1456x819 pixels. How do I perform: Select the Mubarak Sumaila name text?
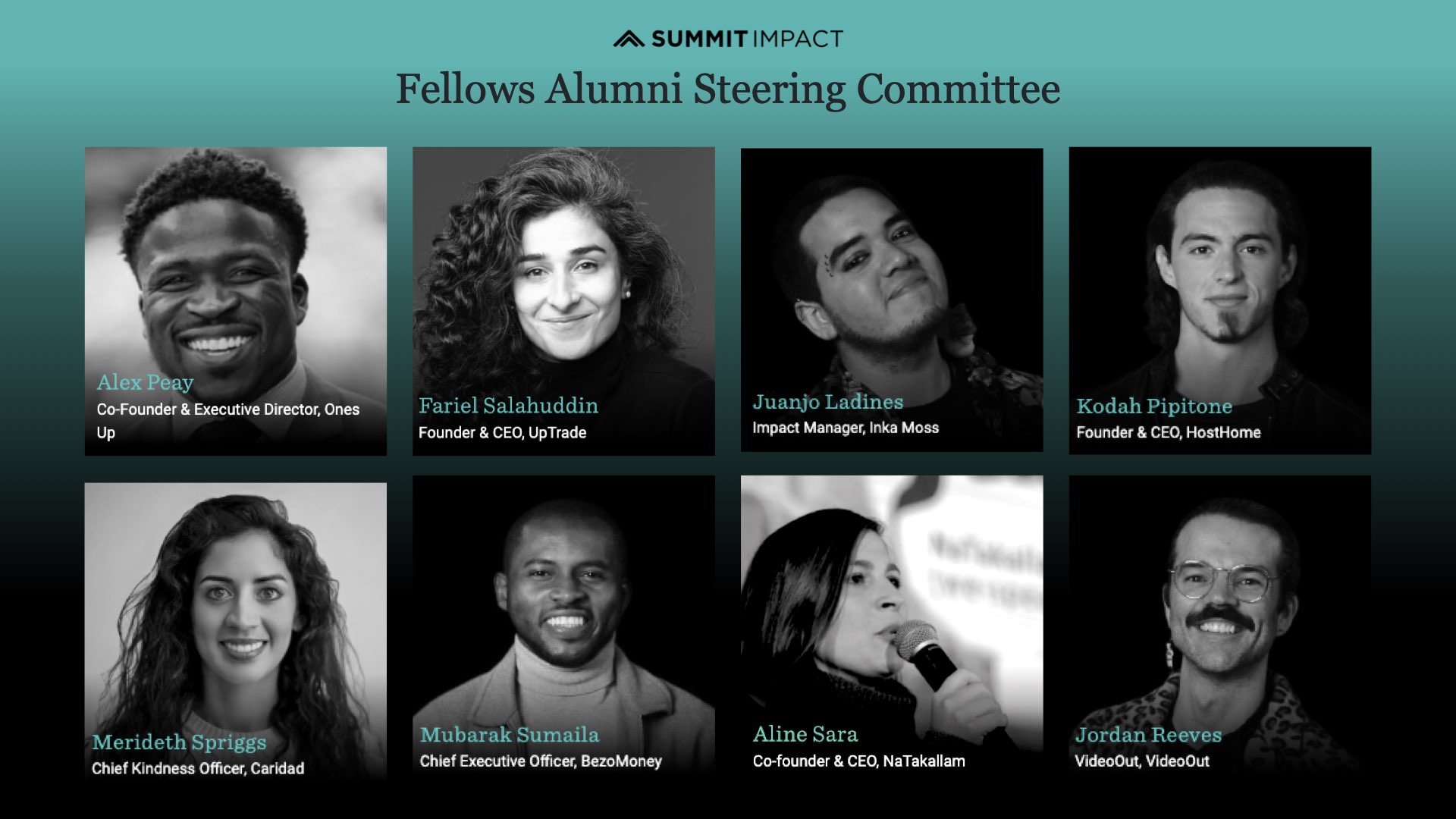coord(510,735)
